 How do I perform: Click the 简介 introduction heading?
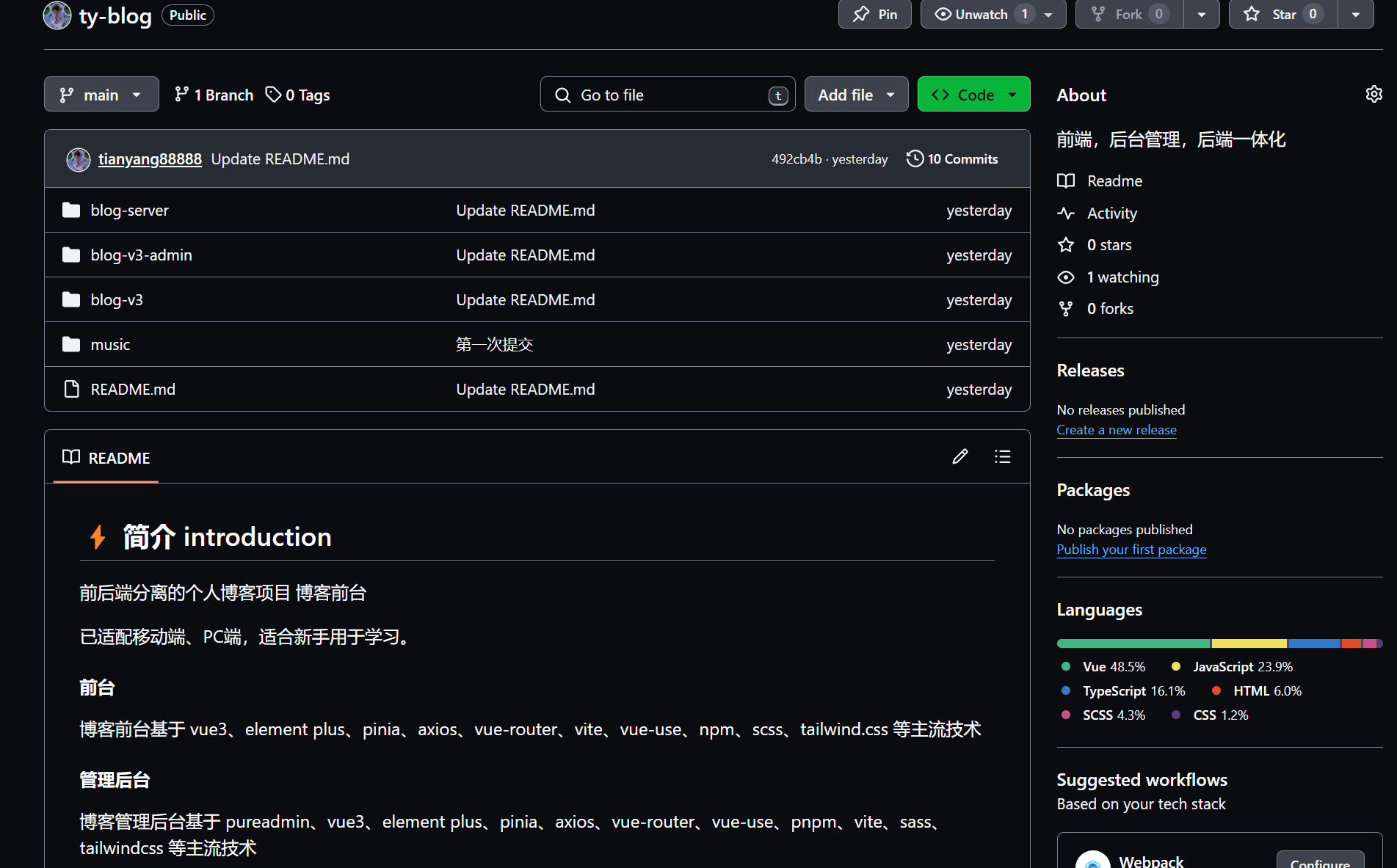coord(227,537)
